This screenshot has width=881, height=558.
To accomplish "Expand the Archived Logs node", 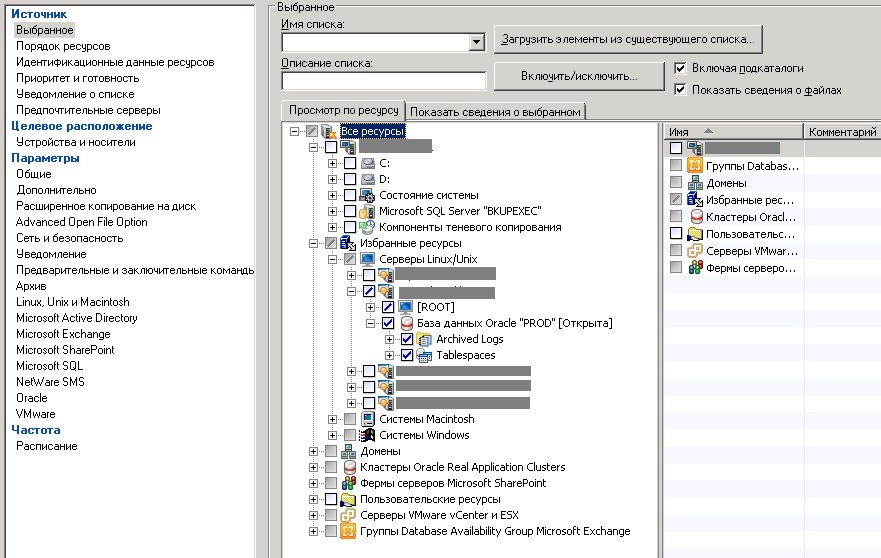I will click(x=389, y=339).
